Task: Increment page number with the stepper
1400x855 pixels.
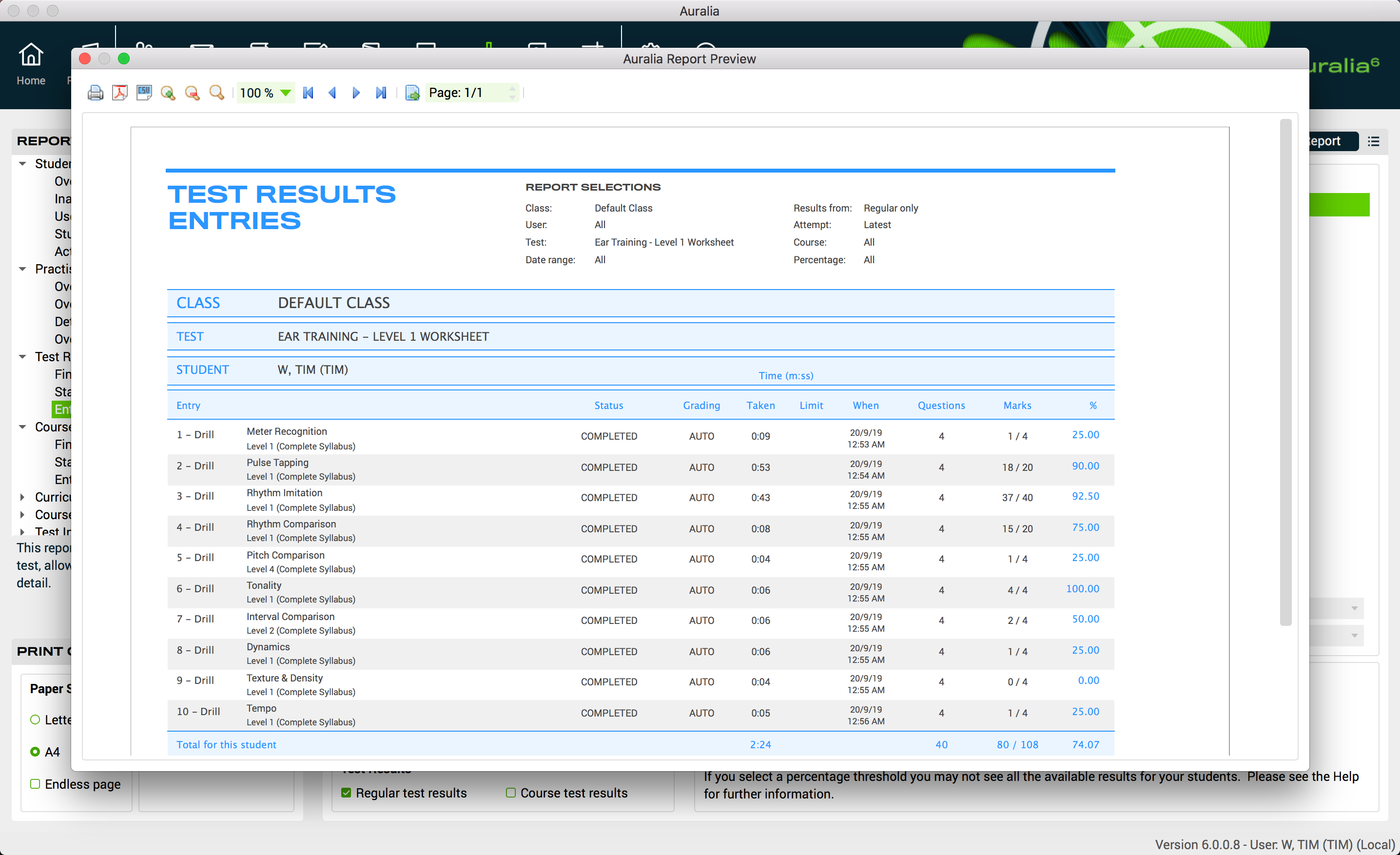Action: point(512,89)
